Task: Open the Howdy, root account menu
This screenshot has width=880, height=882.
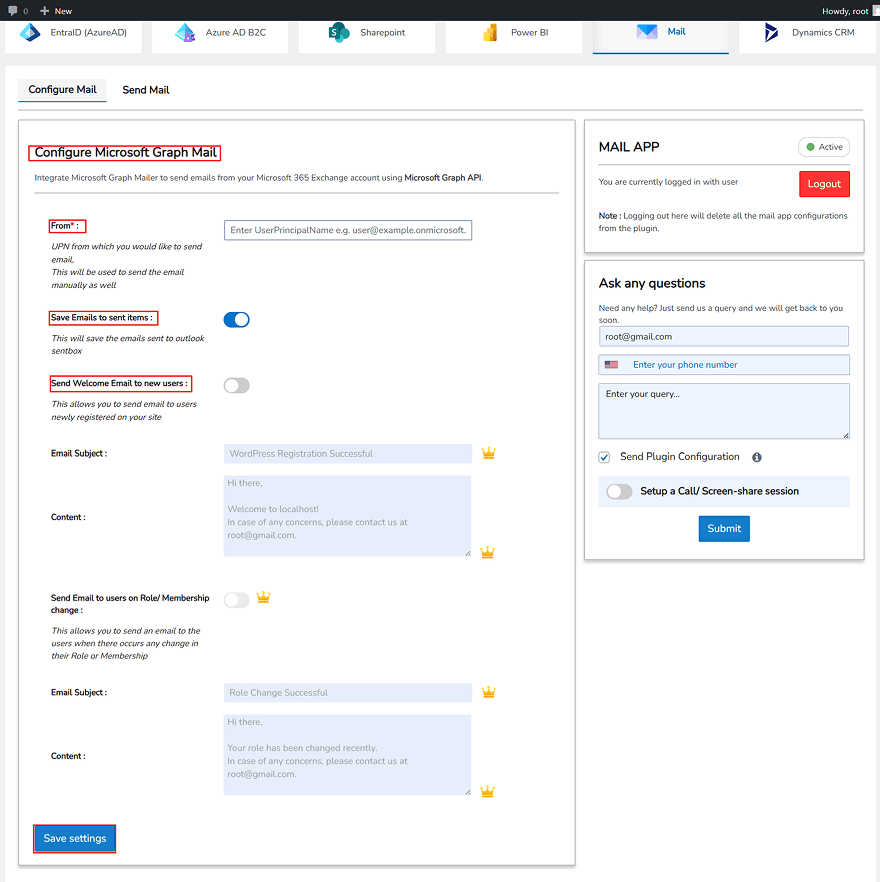Action: coord(845,11)
